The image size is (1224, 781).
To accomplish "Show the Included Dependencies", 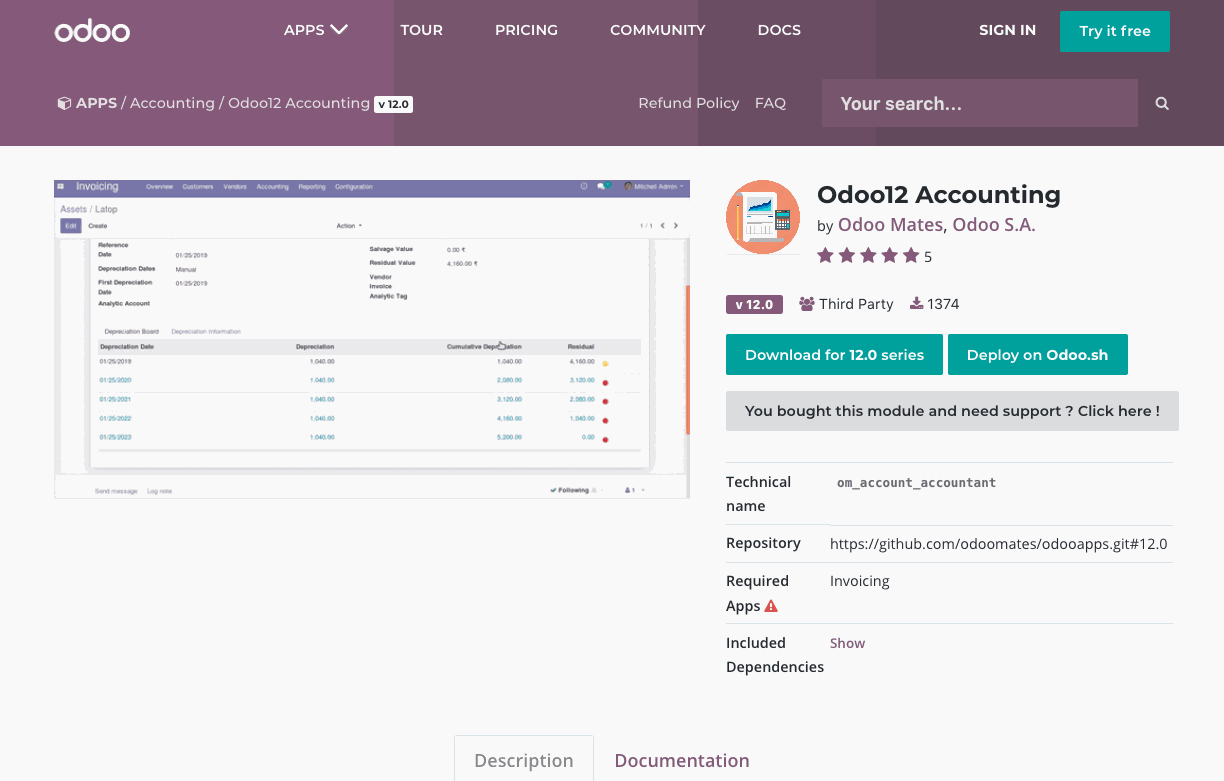I will pyautogui.click(x=847, y=643).
